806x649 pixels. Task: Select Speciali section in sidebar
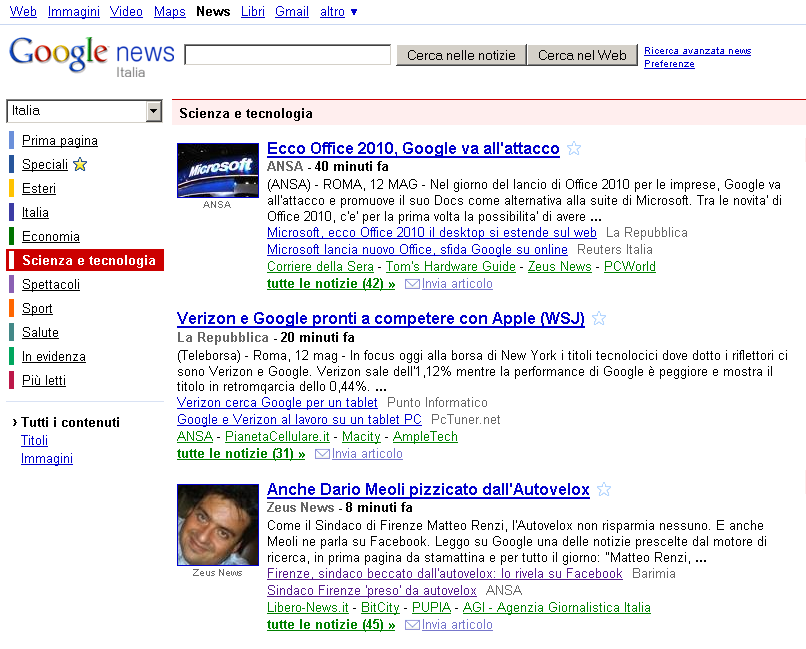45,164
